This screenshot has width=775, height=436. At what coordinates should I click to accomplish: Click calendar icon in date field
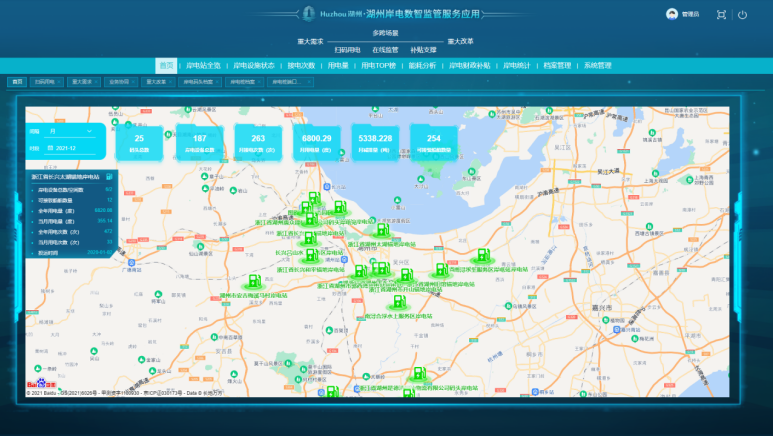pos(50,147)
